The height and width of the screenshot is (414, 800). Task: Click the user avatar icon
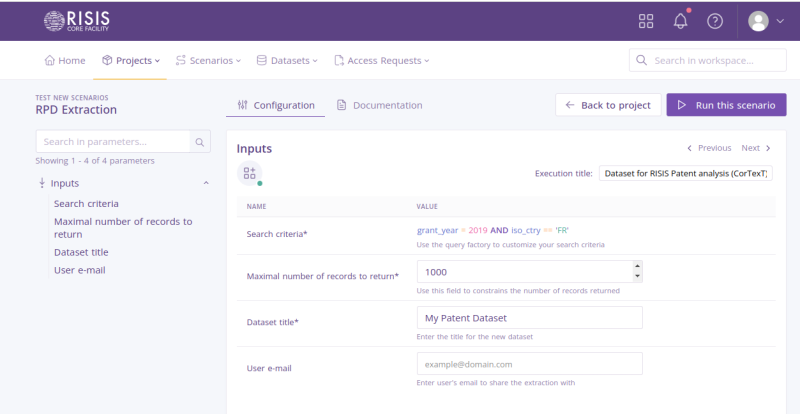click(758, 21)
